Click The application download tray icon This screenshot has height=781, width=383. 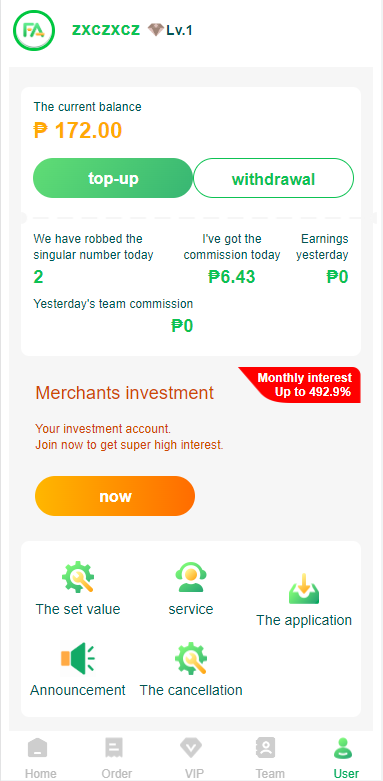coord(304,588)
